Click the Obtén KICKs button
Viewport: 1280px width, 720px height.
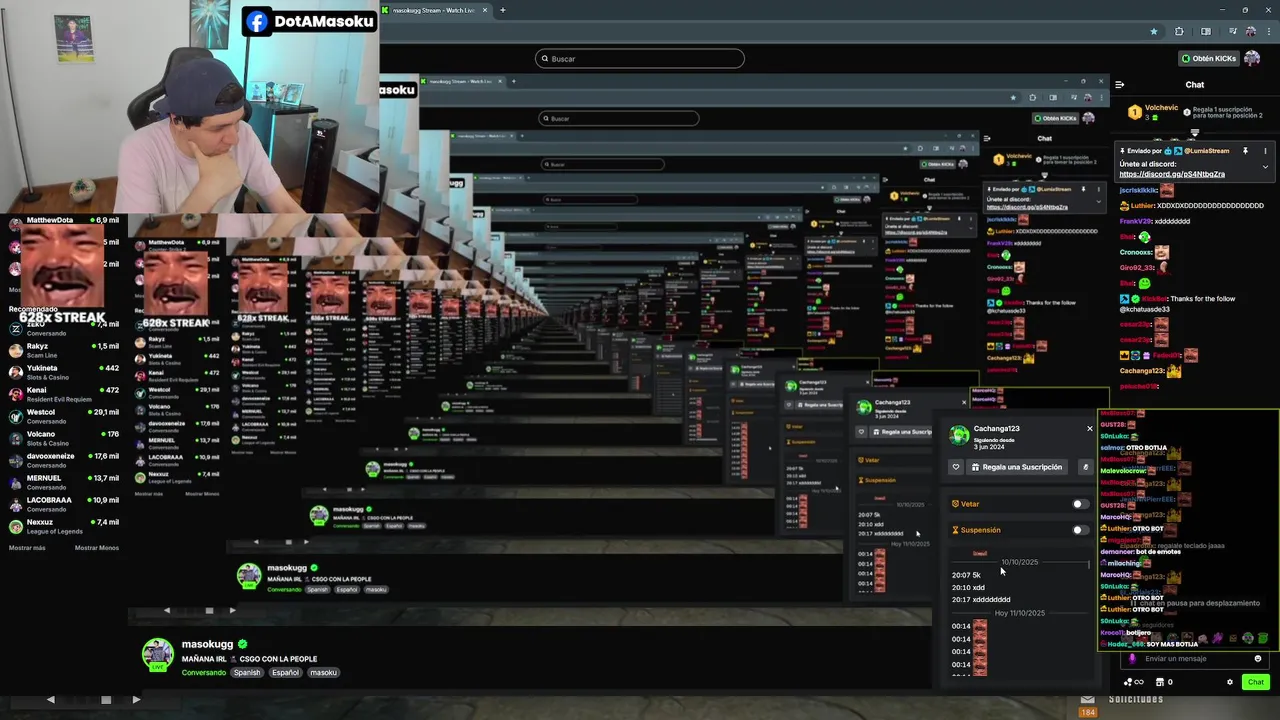[x=1208, y=58]
